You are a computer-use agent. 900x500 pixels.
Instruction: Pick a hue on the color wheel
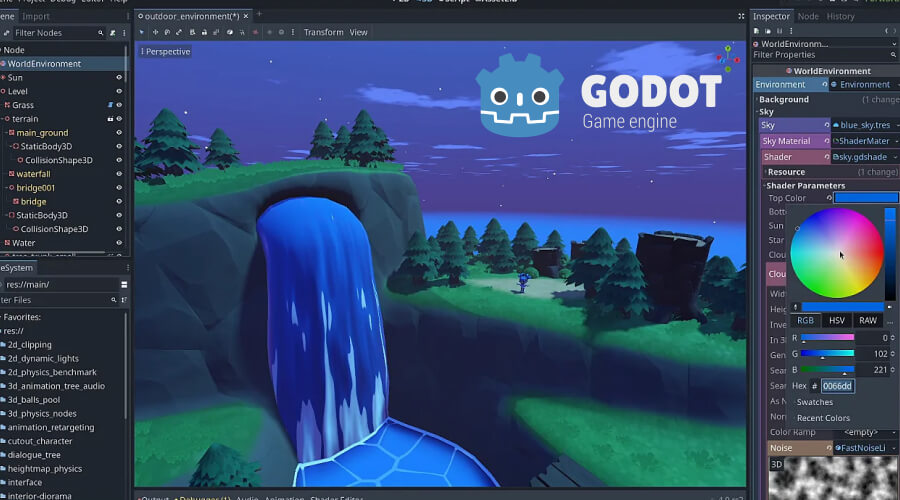click(x=837, y=253)
